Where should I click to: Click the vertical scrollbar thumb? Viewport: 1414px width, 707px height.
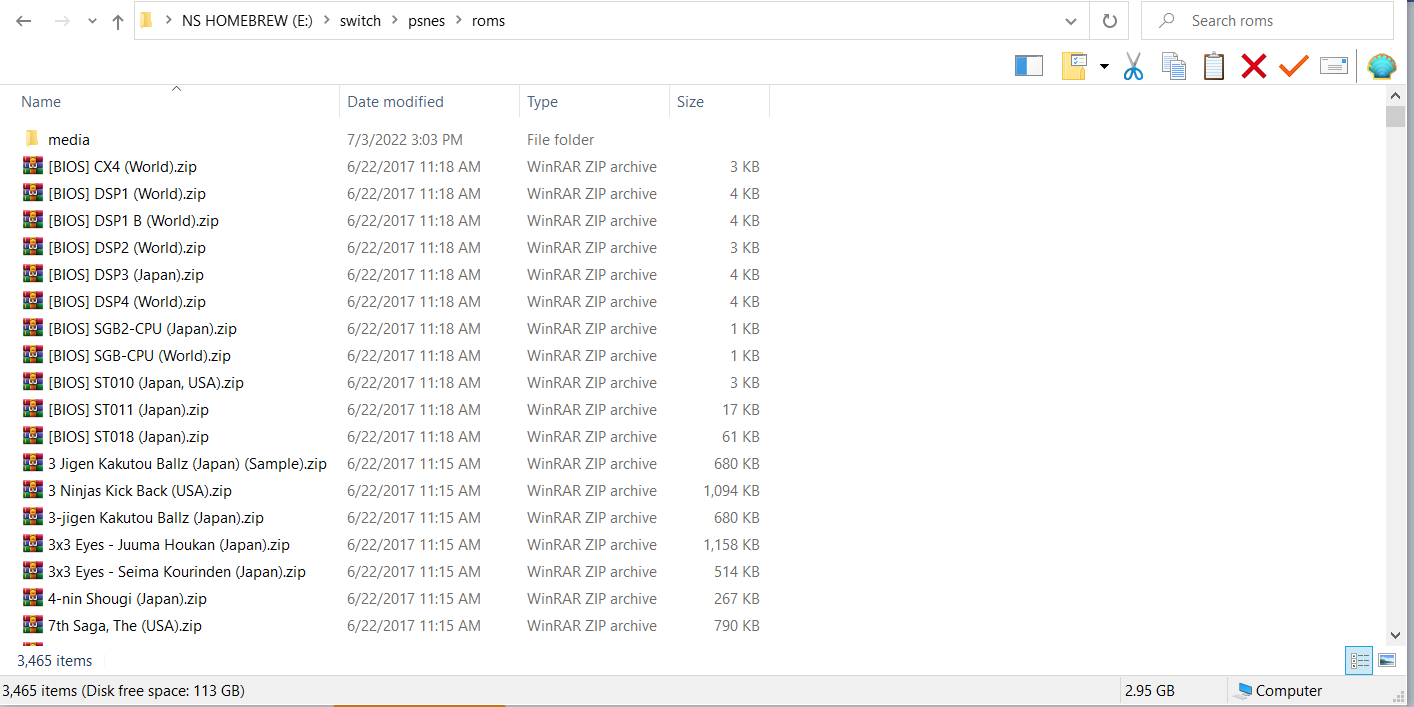pos(1396,116)
